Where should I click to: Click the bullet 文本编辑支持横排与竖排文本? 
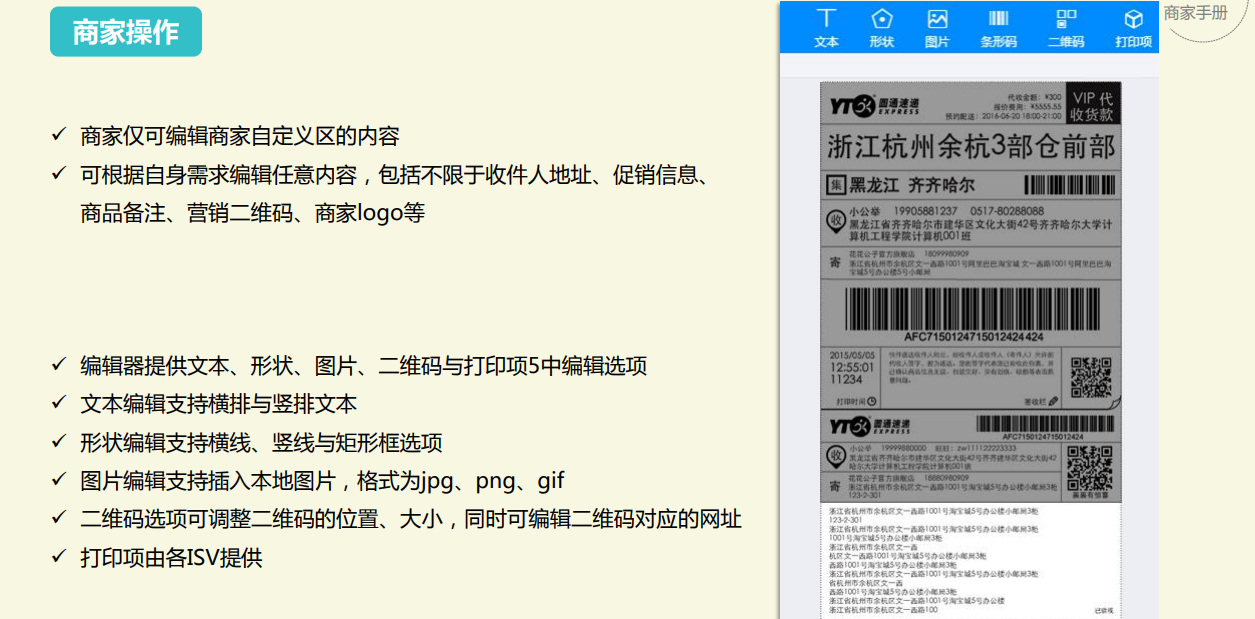click(218, 404)
